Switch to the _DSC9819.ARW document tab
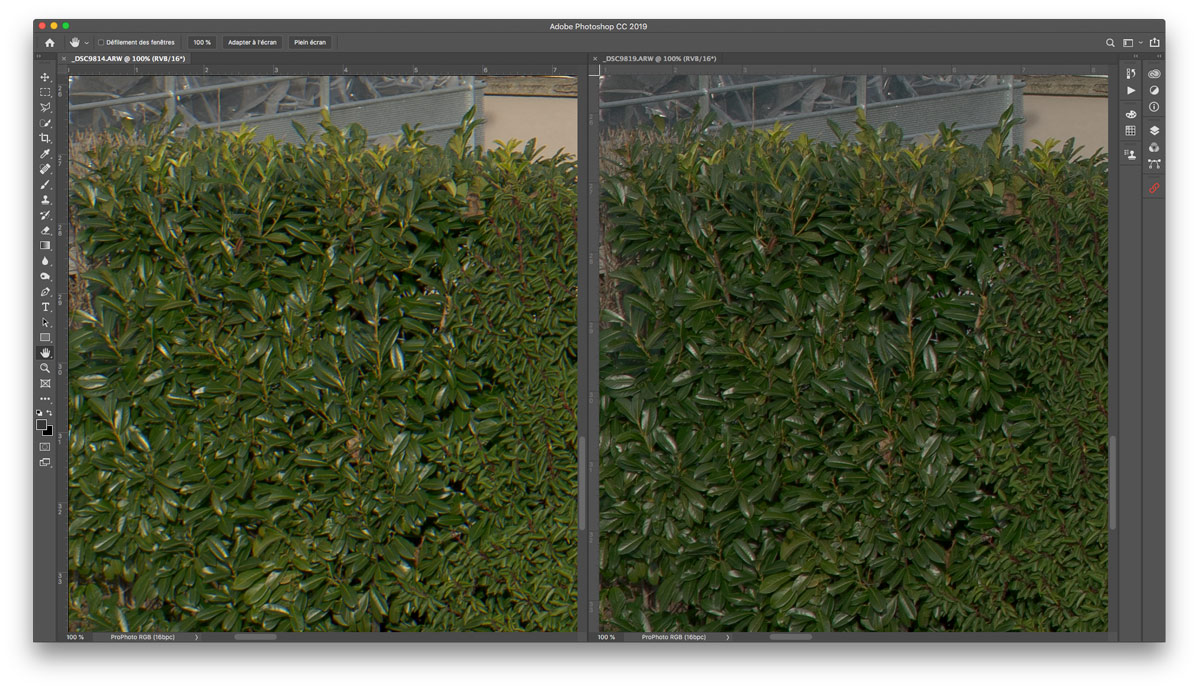This screenshot has width=1198, height=689. (x=658, y=59)
